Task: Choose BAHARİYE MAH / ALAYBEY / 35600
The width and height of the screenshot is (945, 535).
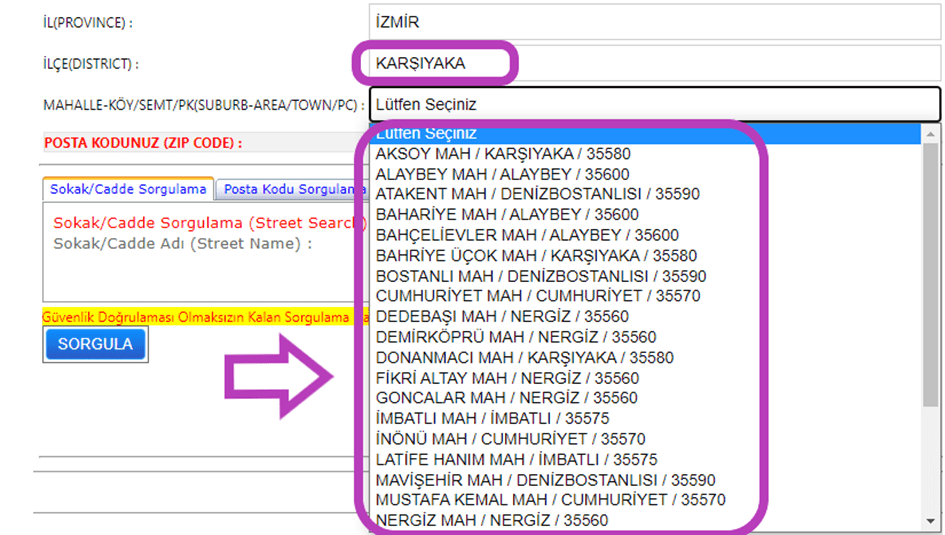Action: point(506,214)
